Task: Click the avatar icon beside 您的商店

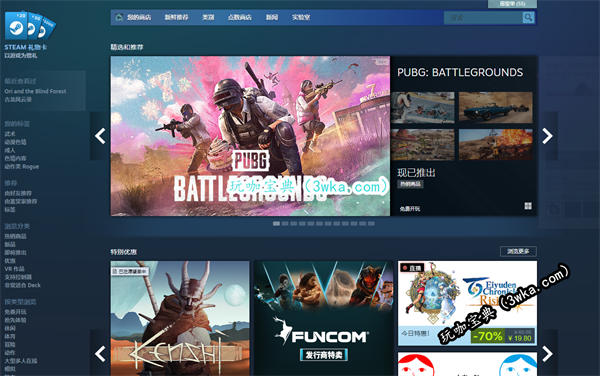Action: click(x=119, y=17)
